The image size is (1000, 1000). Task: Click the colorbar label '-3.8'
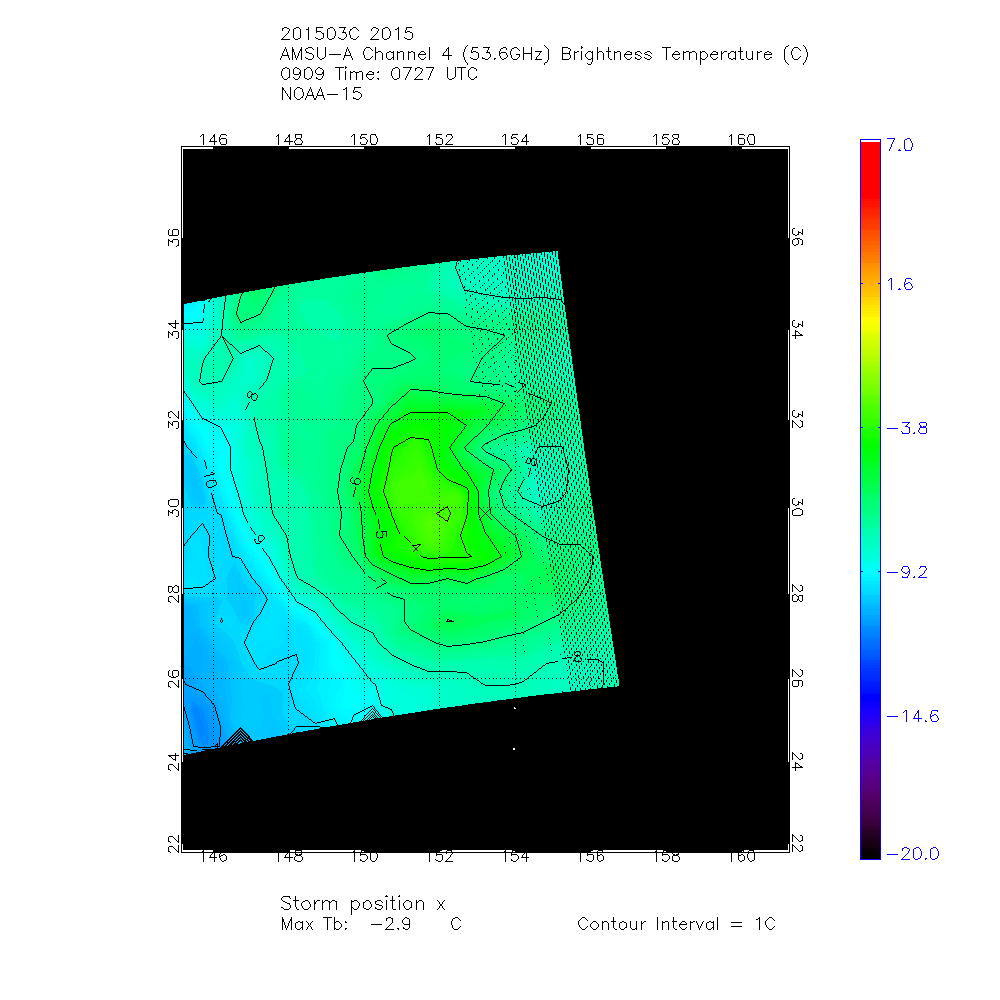click(x=908, y=429)
